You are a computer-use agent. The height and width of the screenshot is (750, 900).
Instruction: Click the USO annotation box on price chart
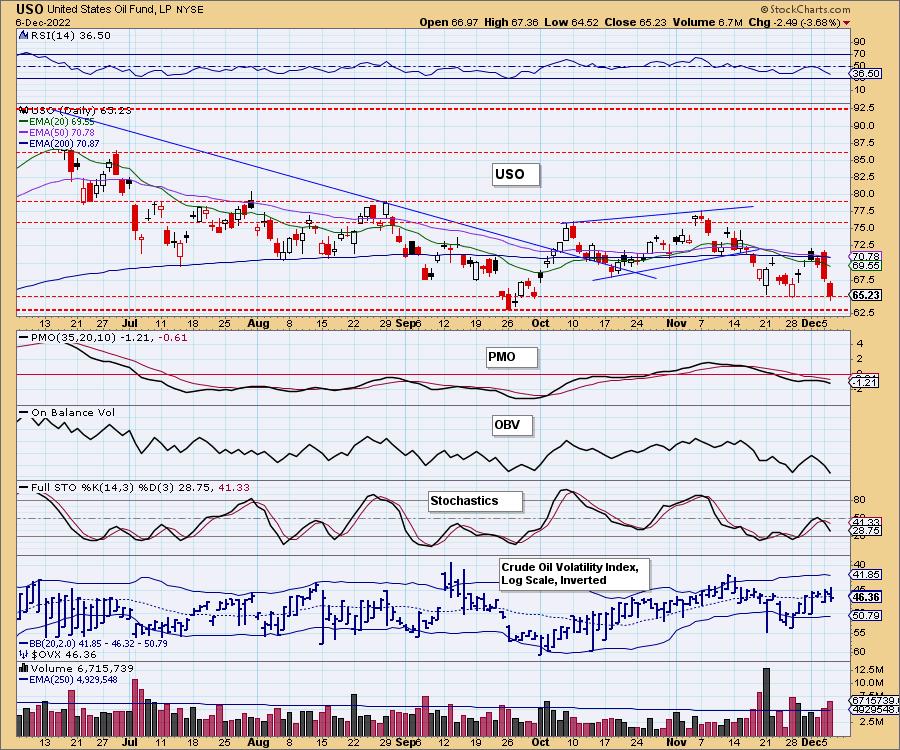(x=515, y=174)
